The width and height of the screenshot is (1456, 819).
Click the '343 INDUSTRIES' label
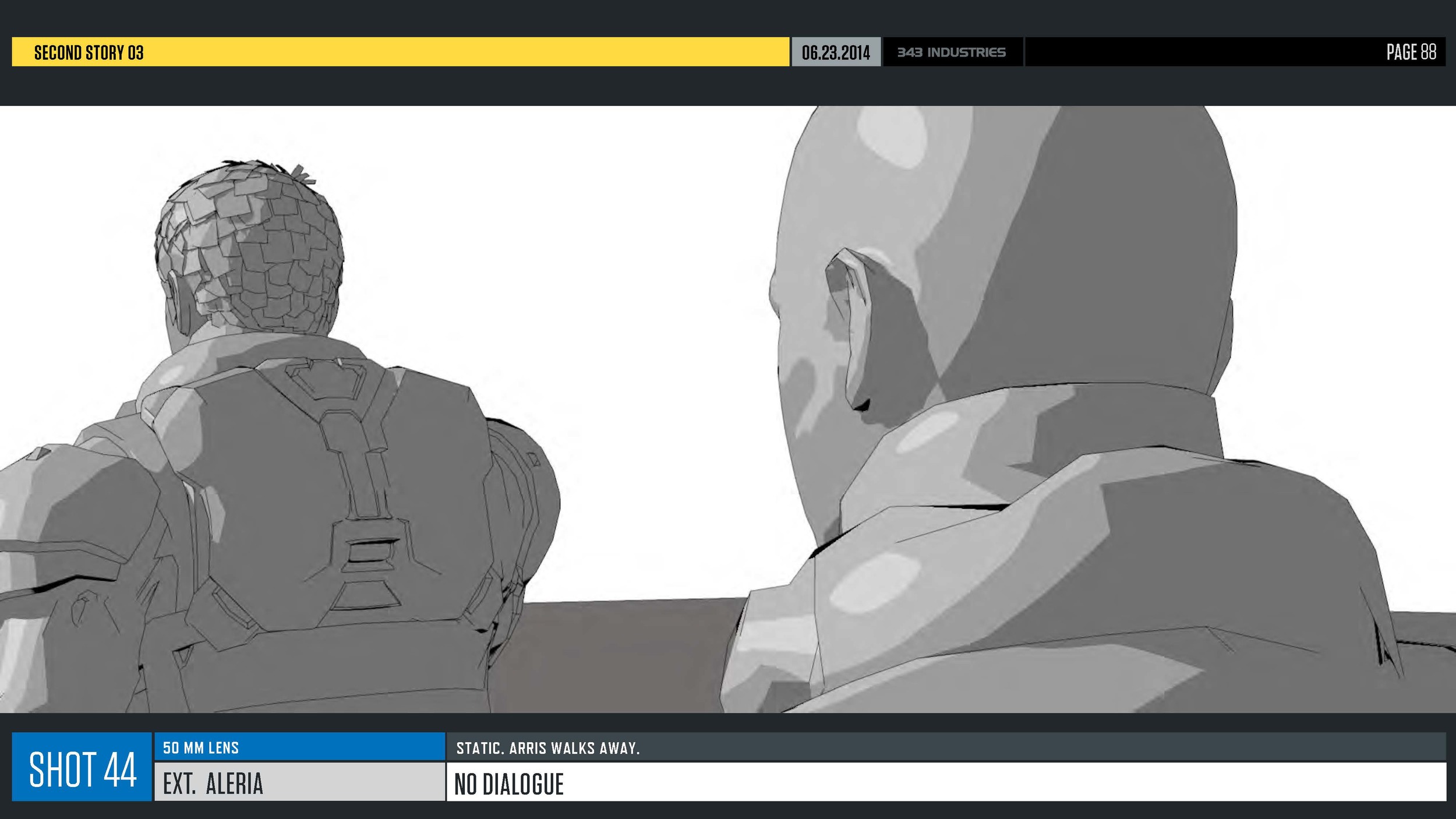(x=951, y=52)
